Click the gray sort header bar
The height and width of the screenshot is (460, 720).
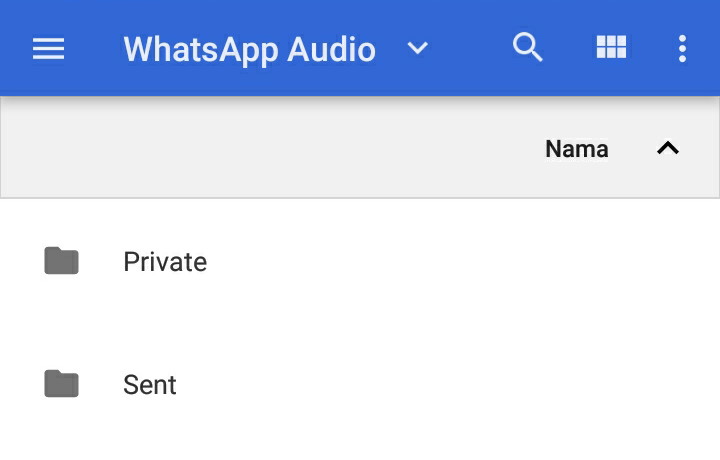click(x=250, y=148)
